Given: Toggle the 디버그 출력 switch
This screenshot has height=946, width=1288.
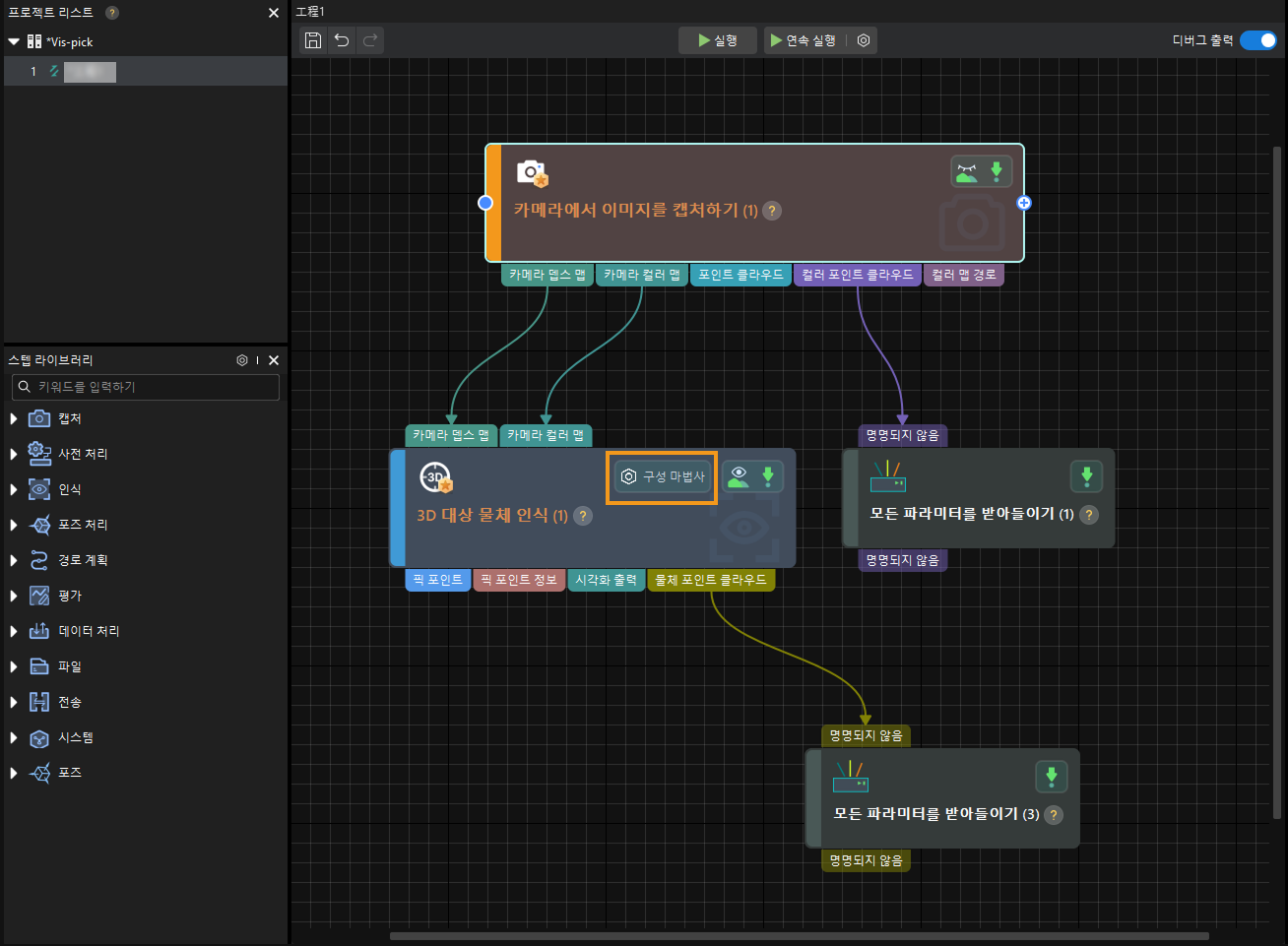Looking at the screenshot, I should tap(1258, 40).
